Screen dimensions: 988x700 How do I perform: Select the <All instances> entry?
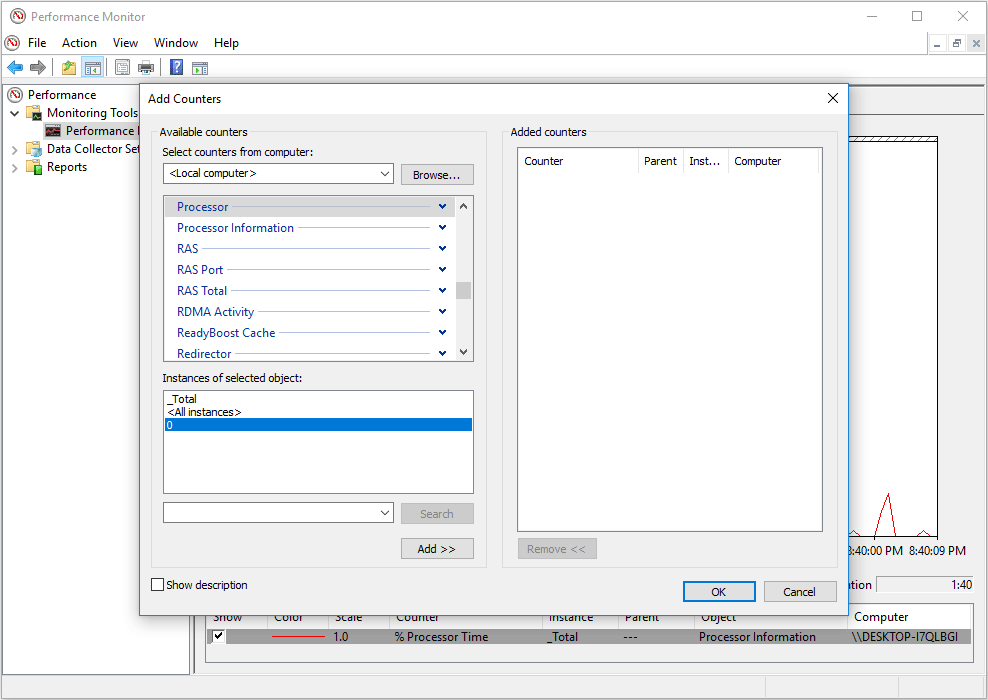pyautogui.click(x=318, y=412)
